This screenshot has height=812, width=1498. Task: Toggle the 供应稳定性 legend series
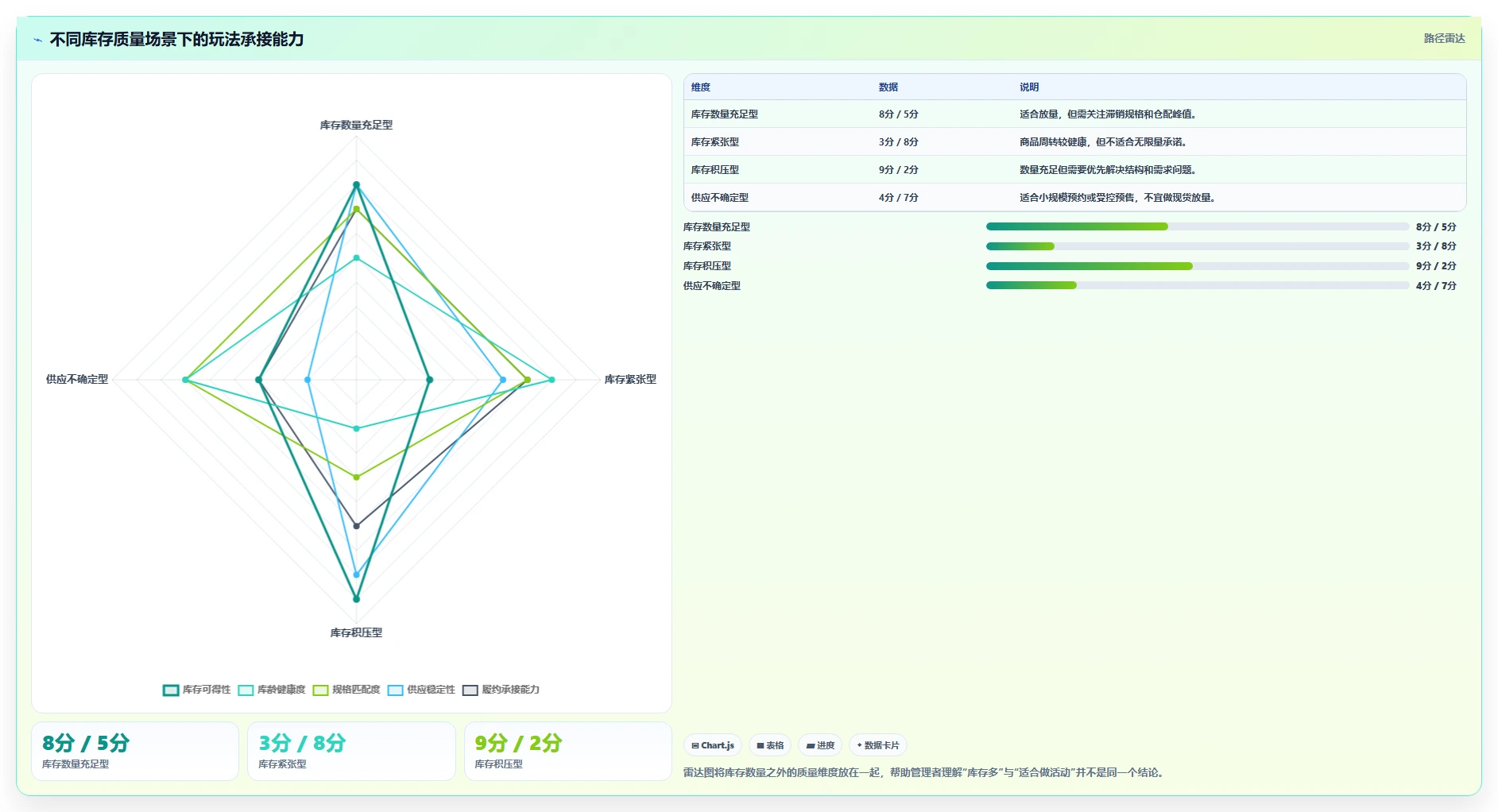[421, 690]
